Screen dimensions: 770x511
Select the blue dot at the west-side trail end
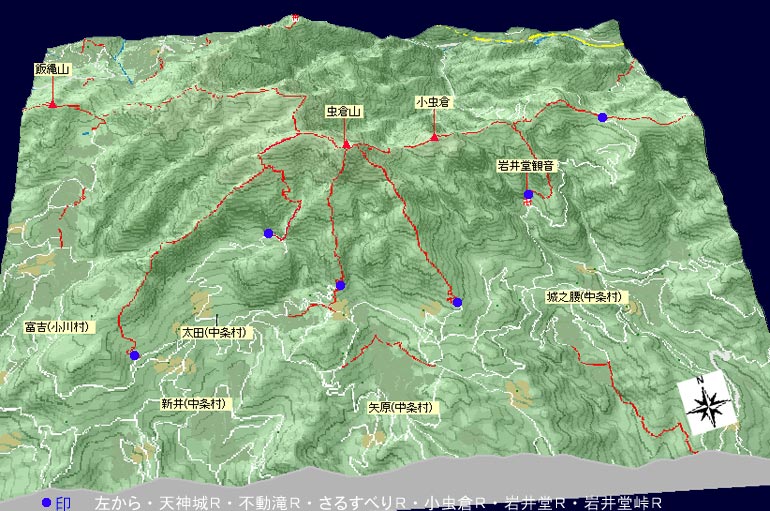tap(268, 233)
